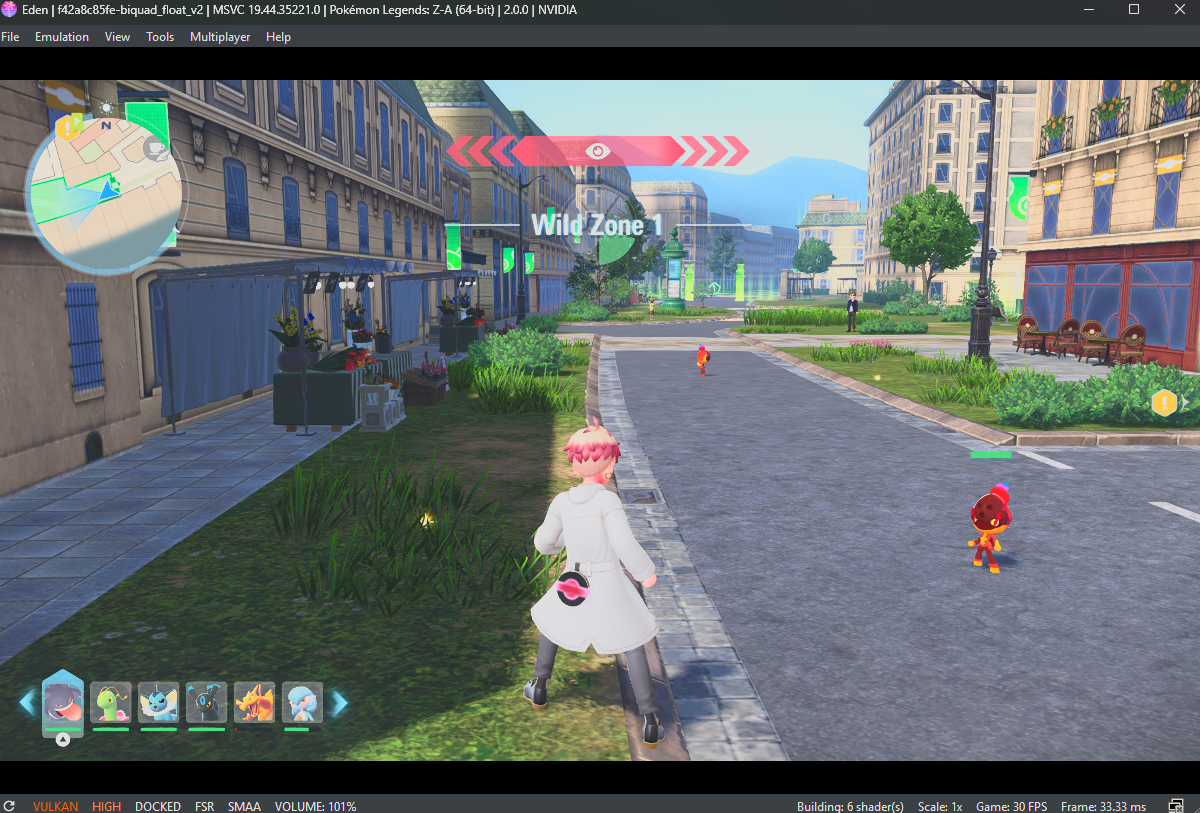Click the VOLUME: 101% indicator
Screen dimensions: 1200x813
[316, 806]
